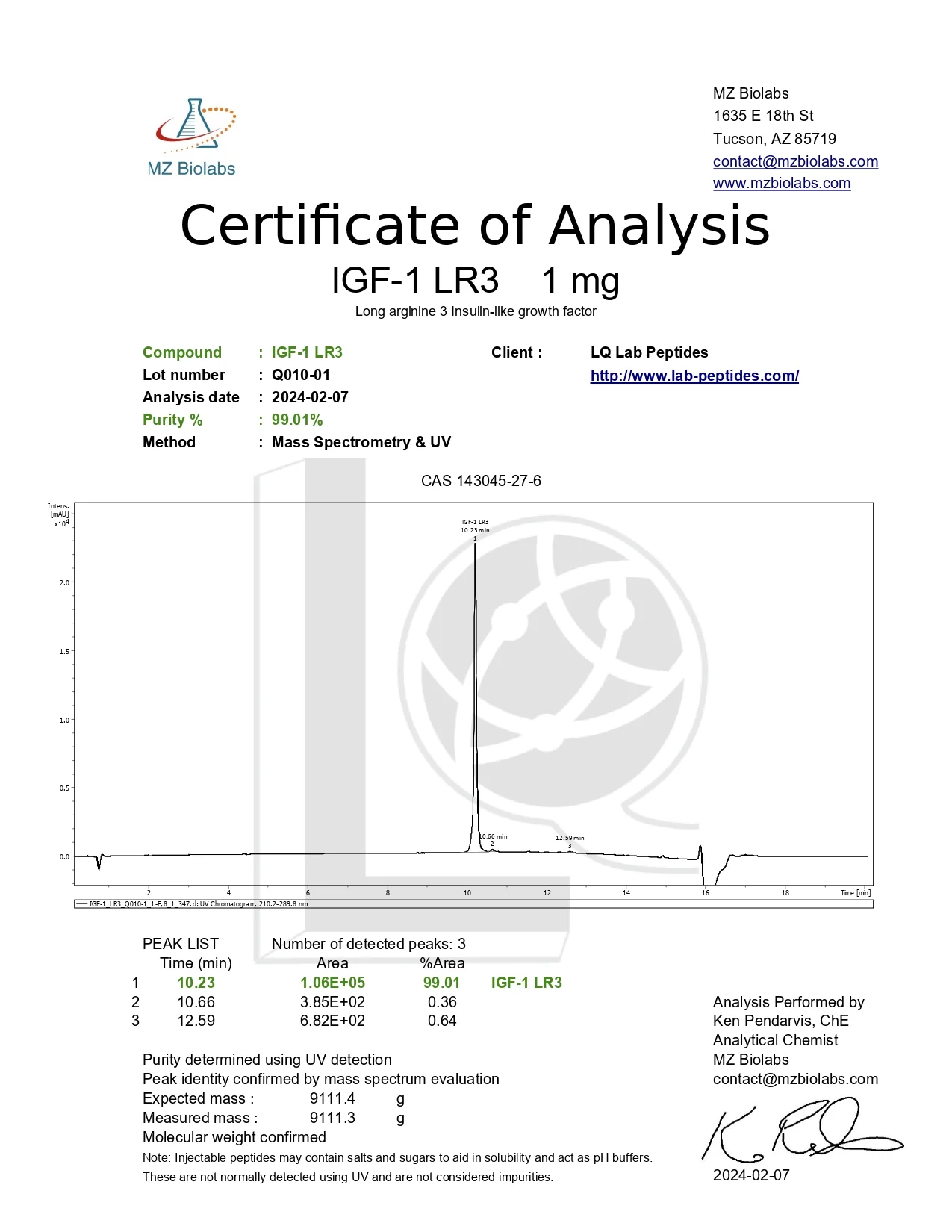Click the signature date 2024-02-07 at the bottom
This screenshot has width=952, height=1232.
point(751,1175)
